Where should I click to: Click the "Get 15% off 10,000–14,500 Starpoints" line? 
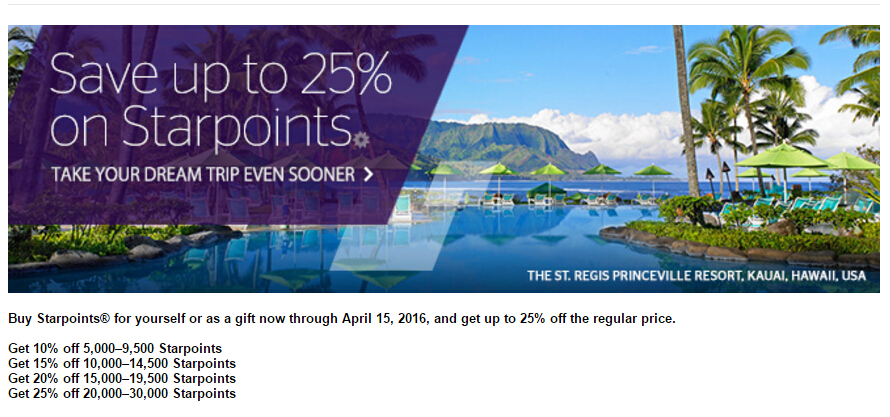pyautogui.click(x=122, y=363)
